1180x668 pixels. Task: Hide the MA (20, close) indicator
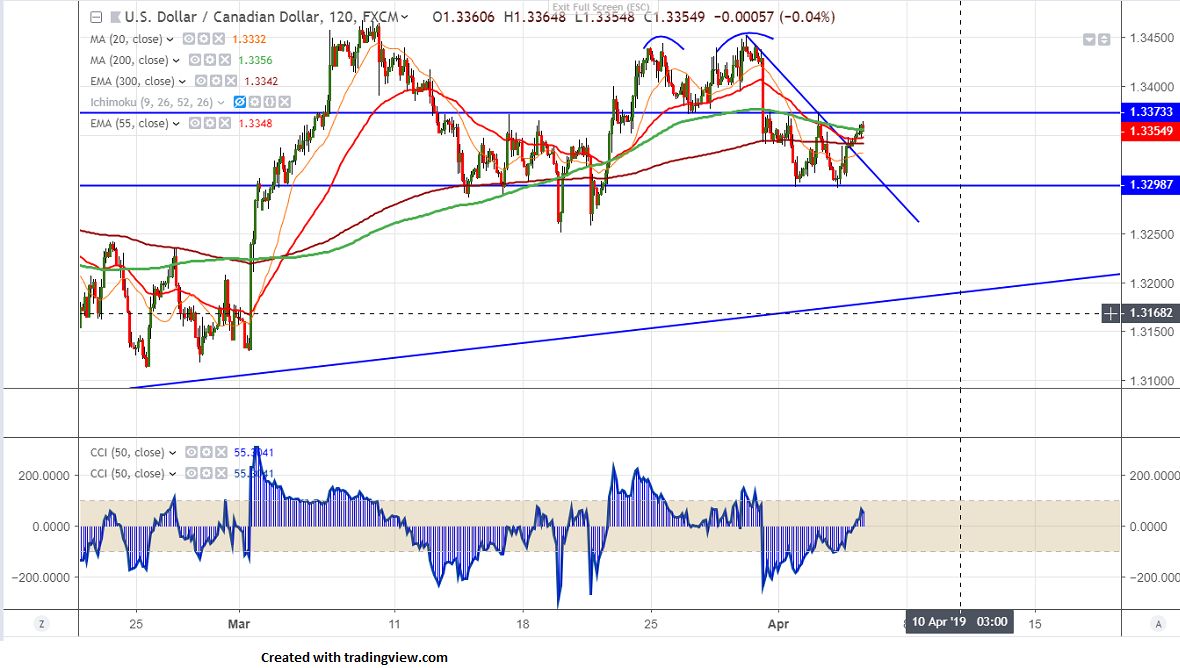pos(189,39)
